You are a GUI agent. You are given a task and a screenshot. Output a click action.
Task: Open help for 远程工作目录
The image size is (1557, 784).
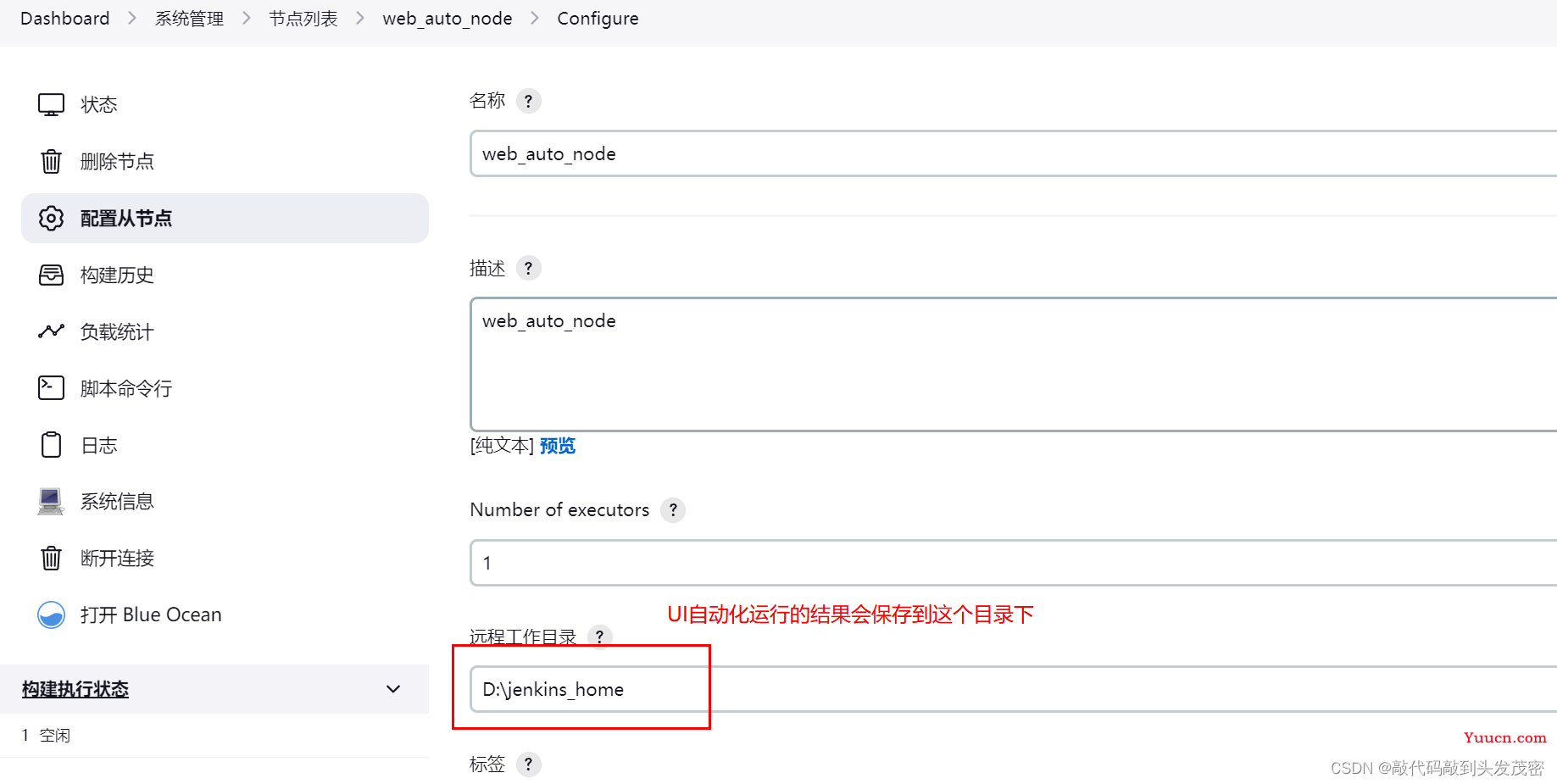point(599,637)
